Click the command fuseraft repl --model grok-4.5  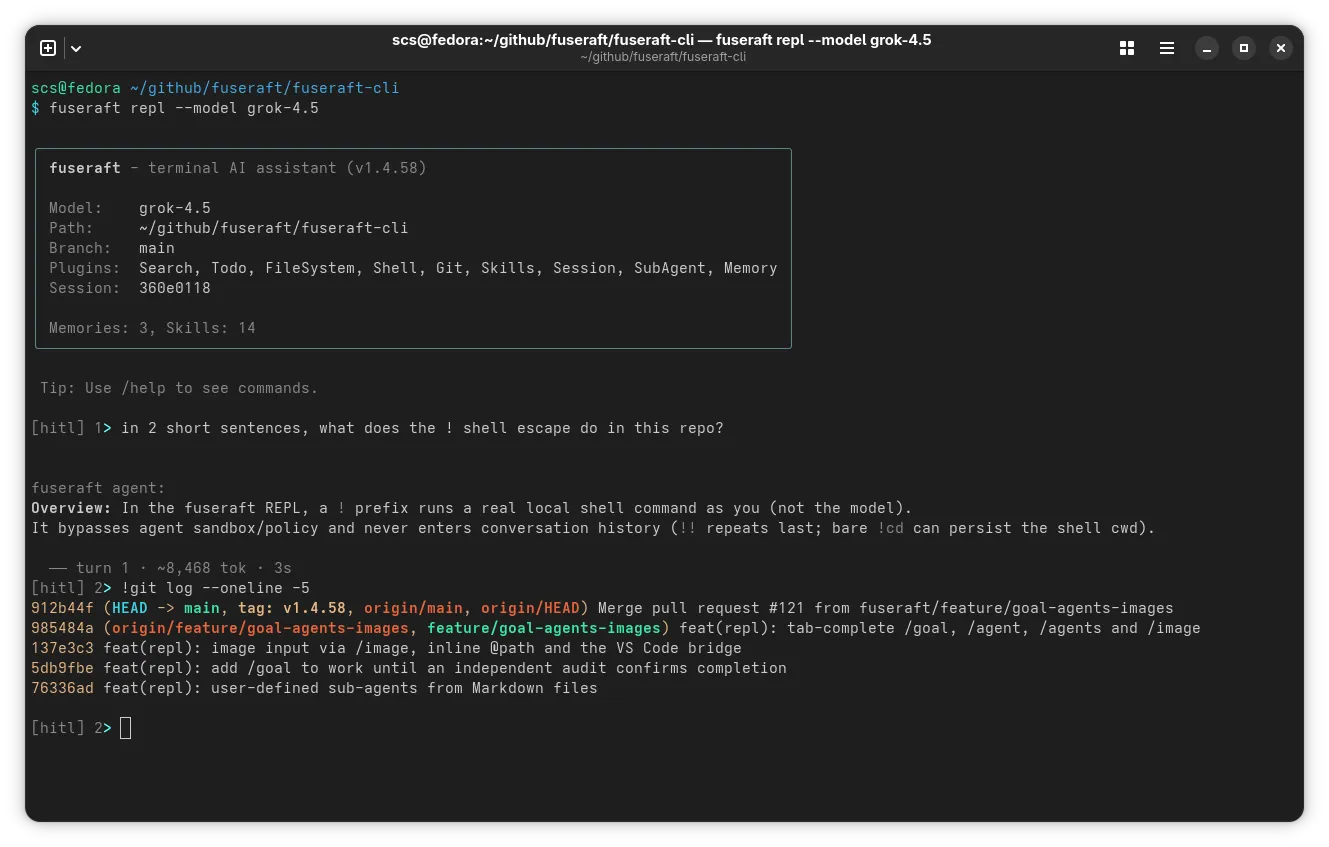[184, 108]
